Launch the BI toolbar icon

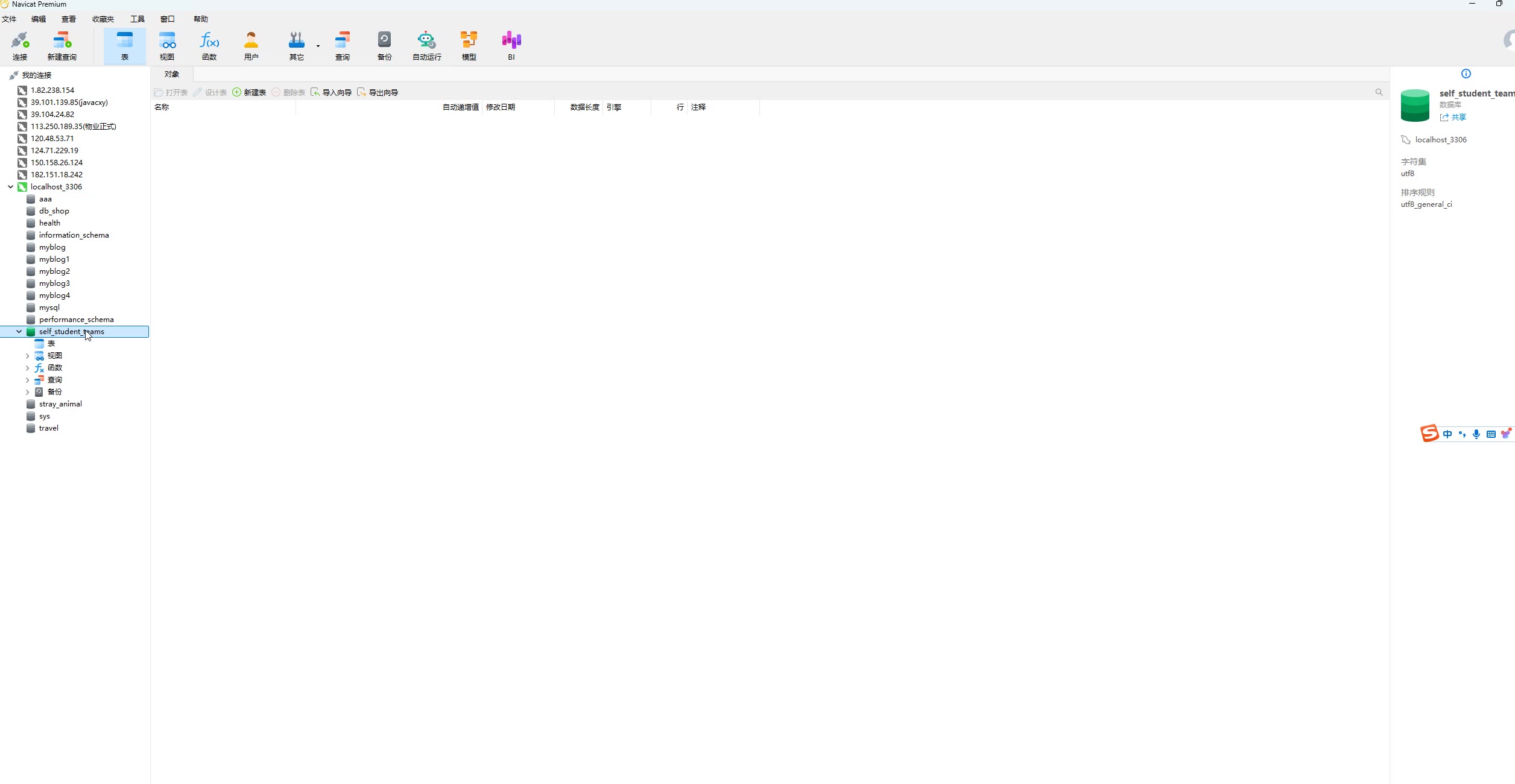tap(511, 46)
